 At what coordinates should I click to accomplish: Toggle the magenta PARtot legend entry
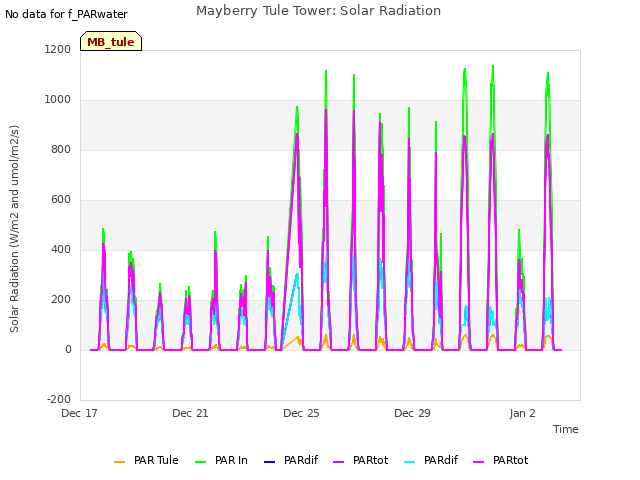[500, 460]
